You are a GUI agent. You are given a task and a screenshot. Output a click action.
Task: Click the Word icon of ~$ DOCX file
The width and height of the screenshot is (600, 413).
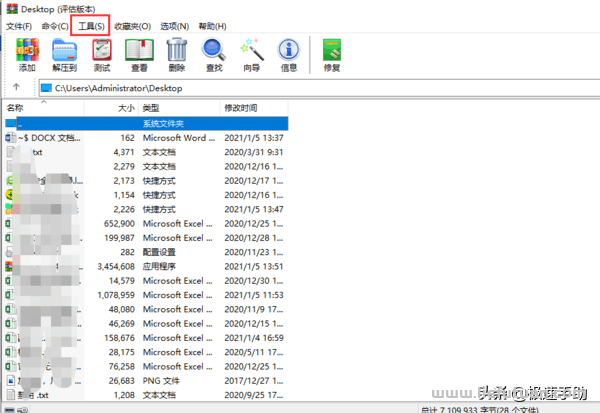(x=10, y=138)
